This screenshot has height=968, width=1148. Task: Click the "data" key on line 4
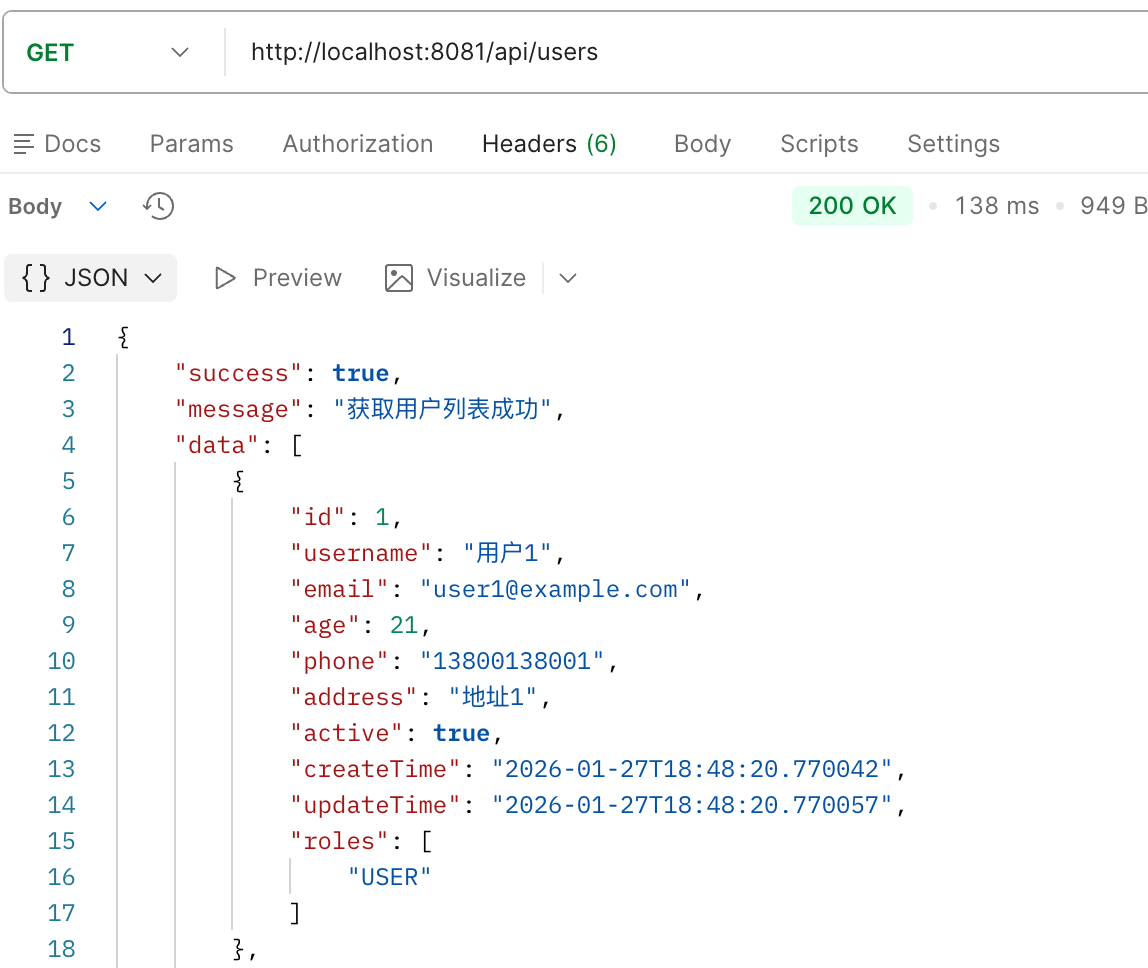tap(217, 445)
